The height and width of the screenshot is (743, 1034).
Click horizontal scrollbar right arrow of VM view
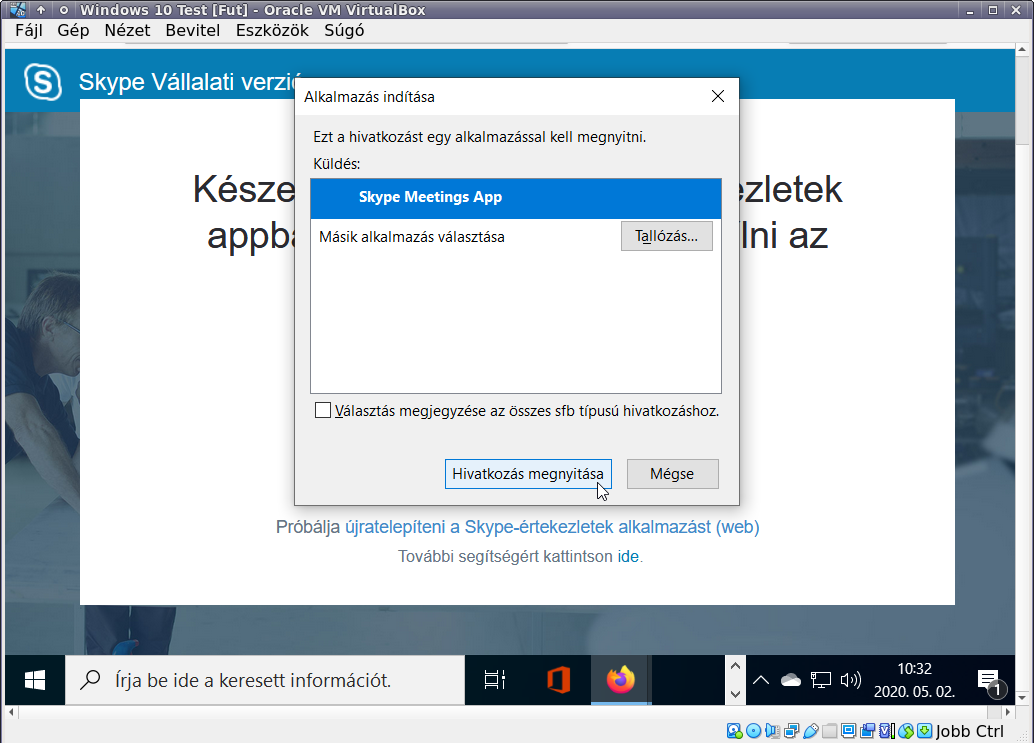(x=1007, y=712)
